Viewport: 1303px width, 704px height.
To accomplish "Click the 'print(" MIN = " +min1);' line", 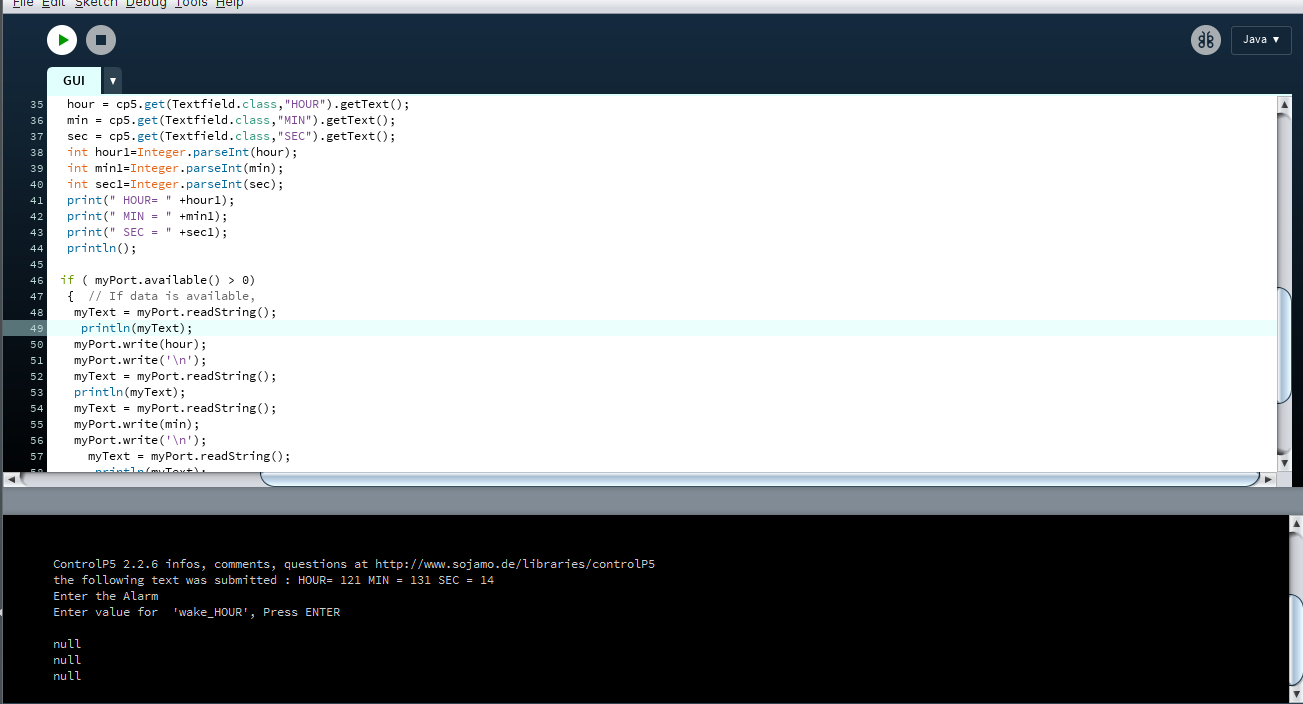I will click(147, 216).
